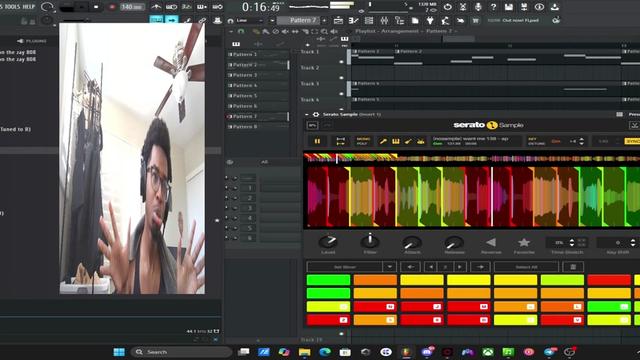Click the microphone recording icon
This screenshot has height=360, width=640.
click(x=478, y=7)
